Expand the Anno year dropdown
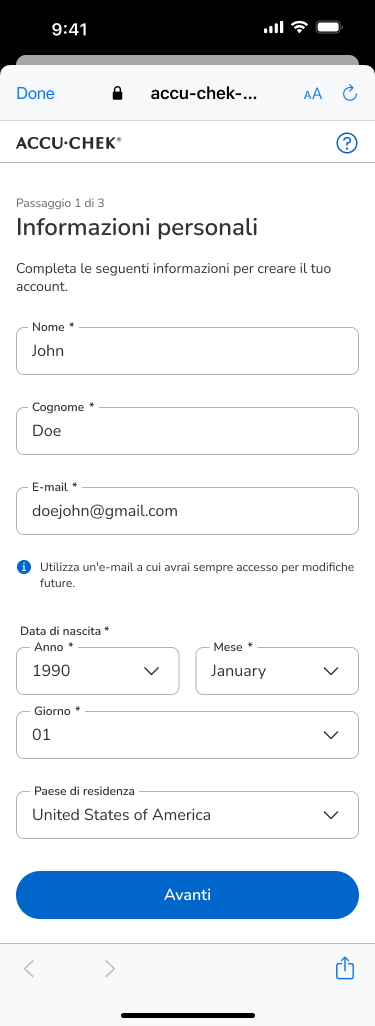This screenshot has width=375, height=1026. tap(98, 671)
